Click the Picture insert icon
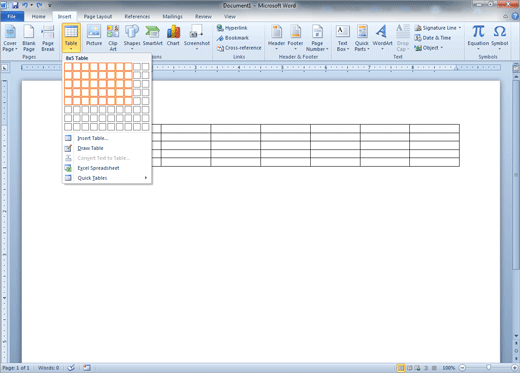This screenshot has height=373, width=520. click(x=94, y=36)
